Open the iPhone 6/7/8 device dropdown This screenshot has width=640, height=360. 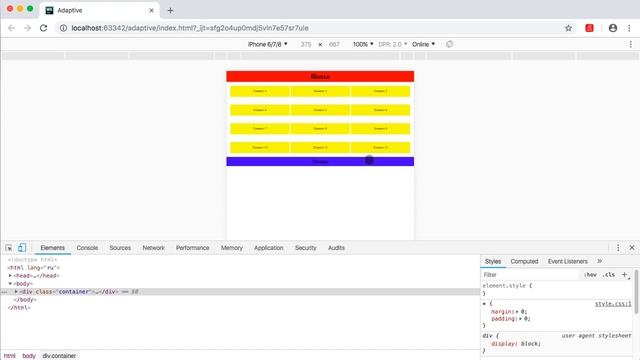pos(267,44)
